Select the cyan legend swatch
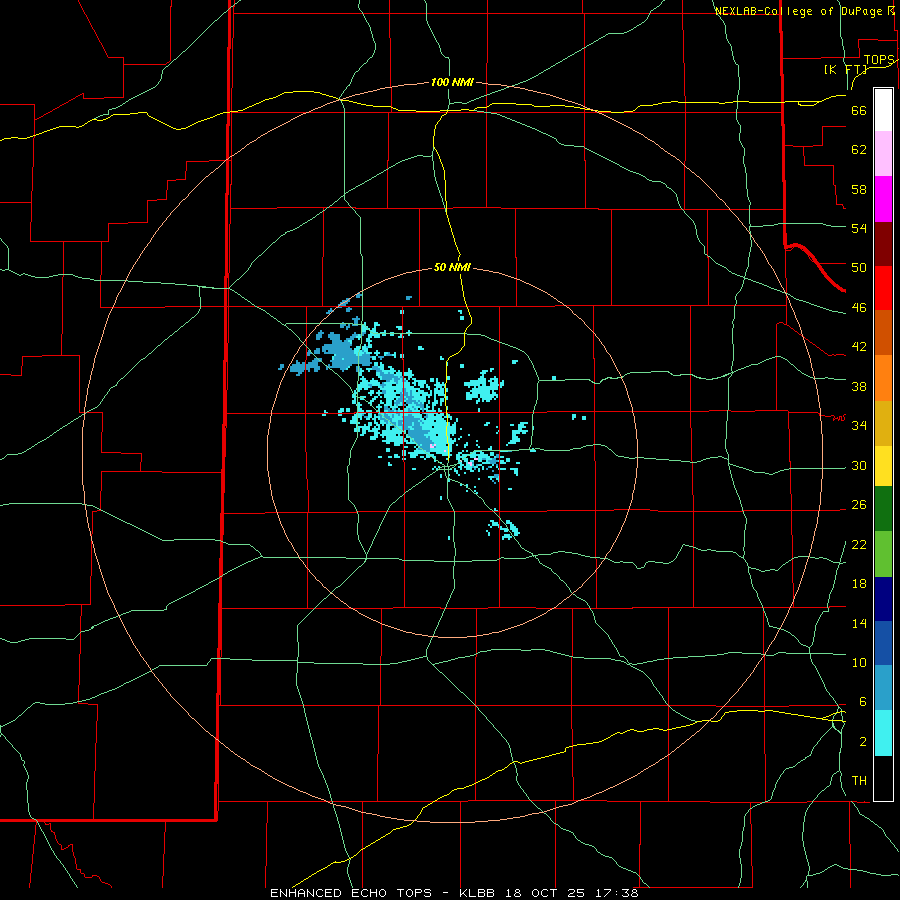 point(883,733)
